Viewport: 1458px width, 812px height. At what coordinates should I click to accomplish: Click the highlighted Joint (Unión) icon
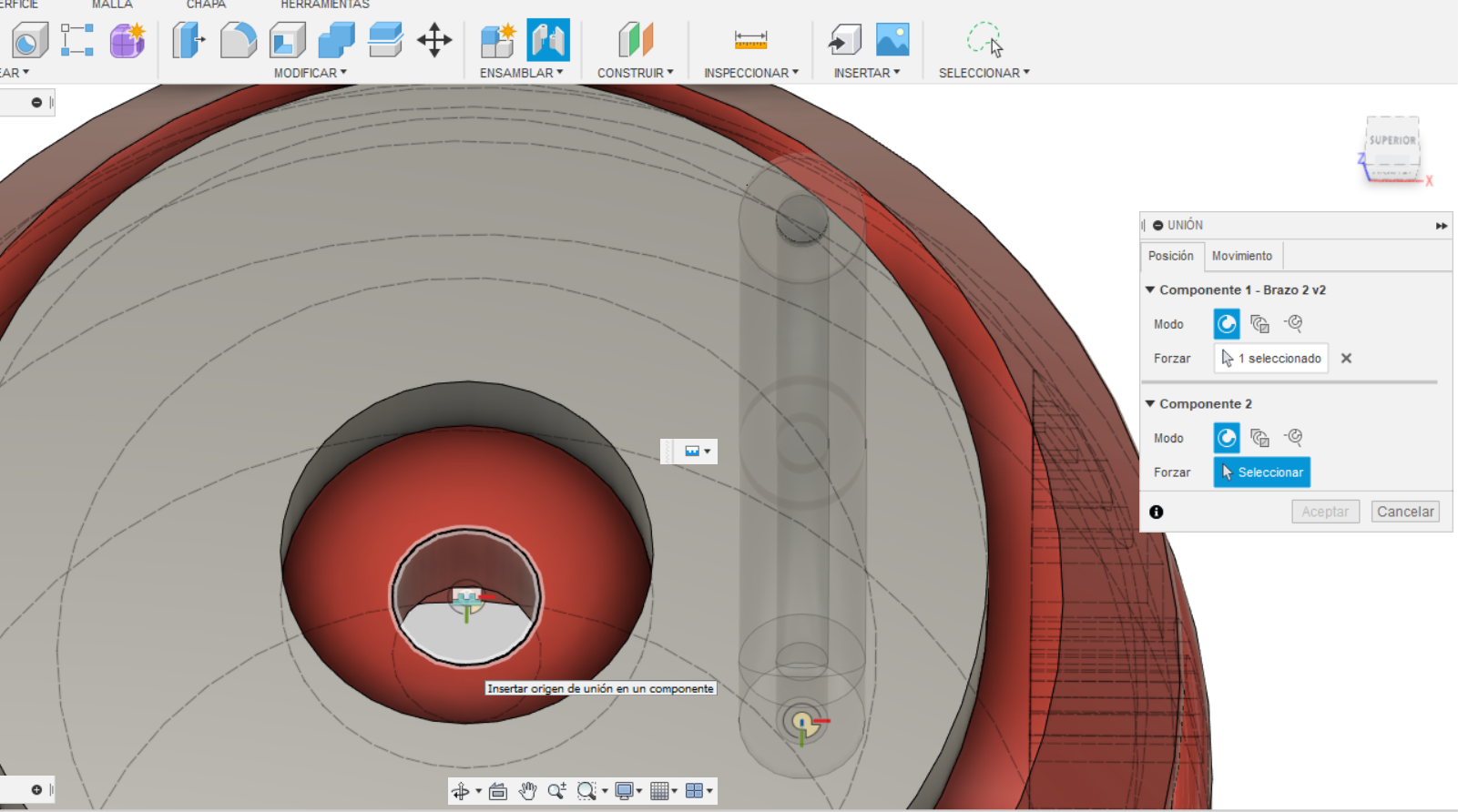tap(548, 40)
